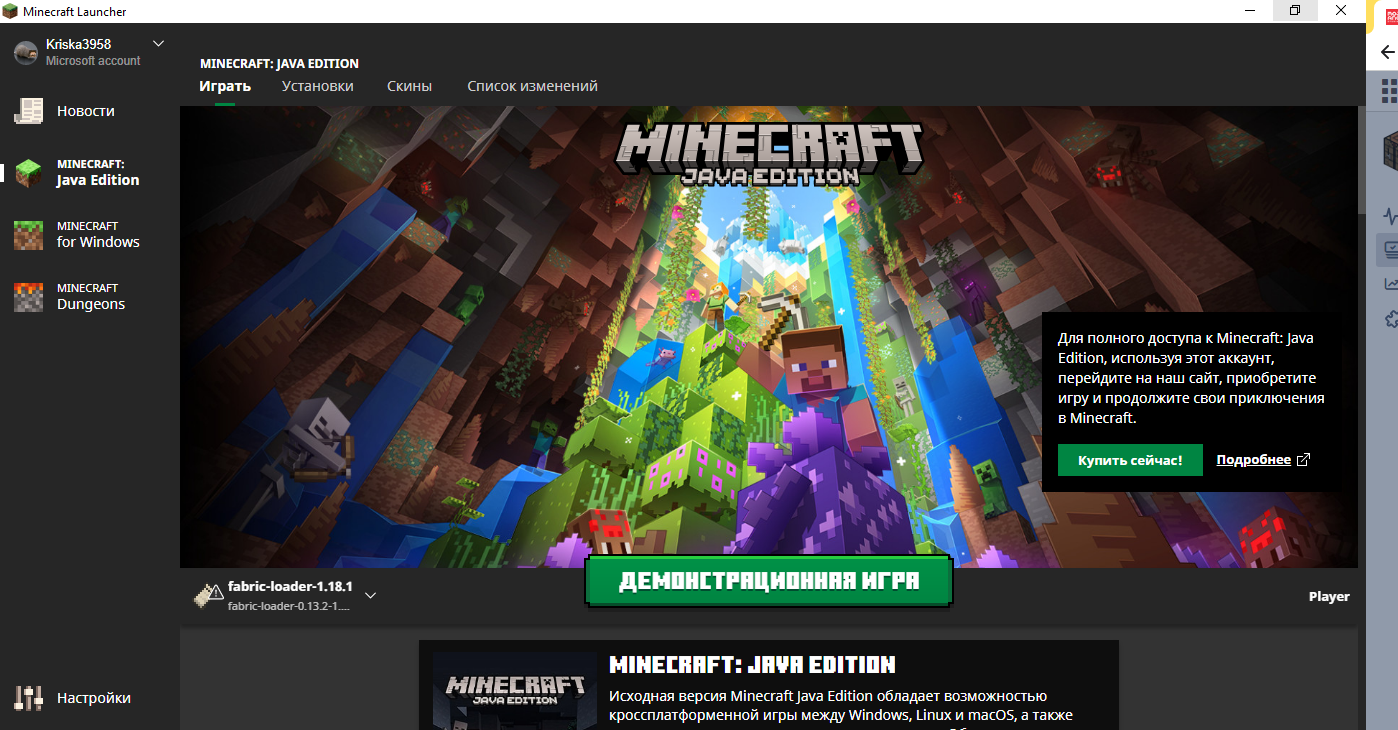Click the Microsoft account label

93,61
